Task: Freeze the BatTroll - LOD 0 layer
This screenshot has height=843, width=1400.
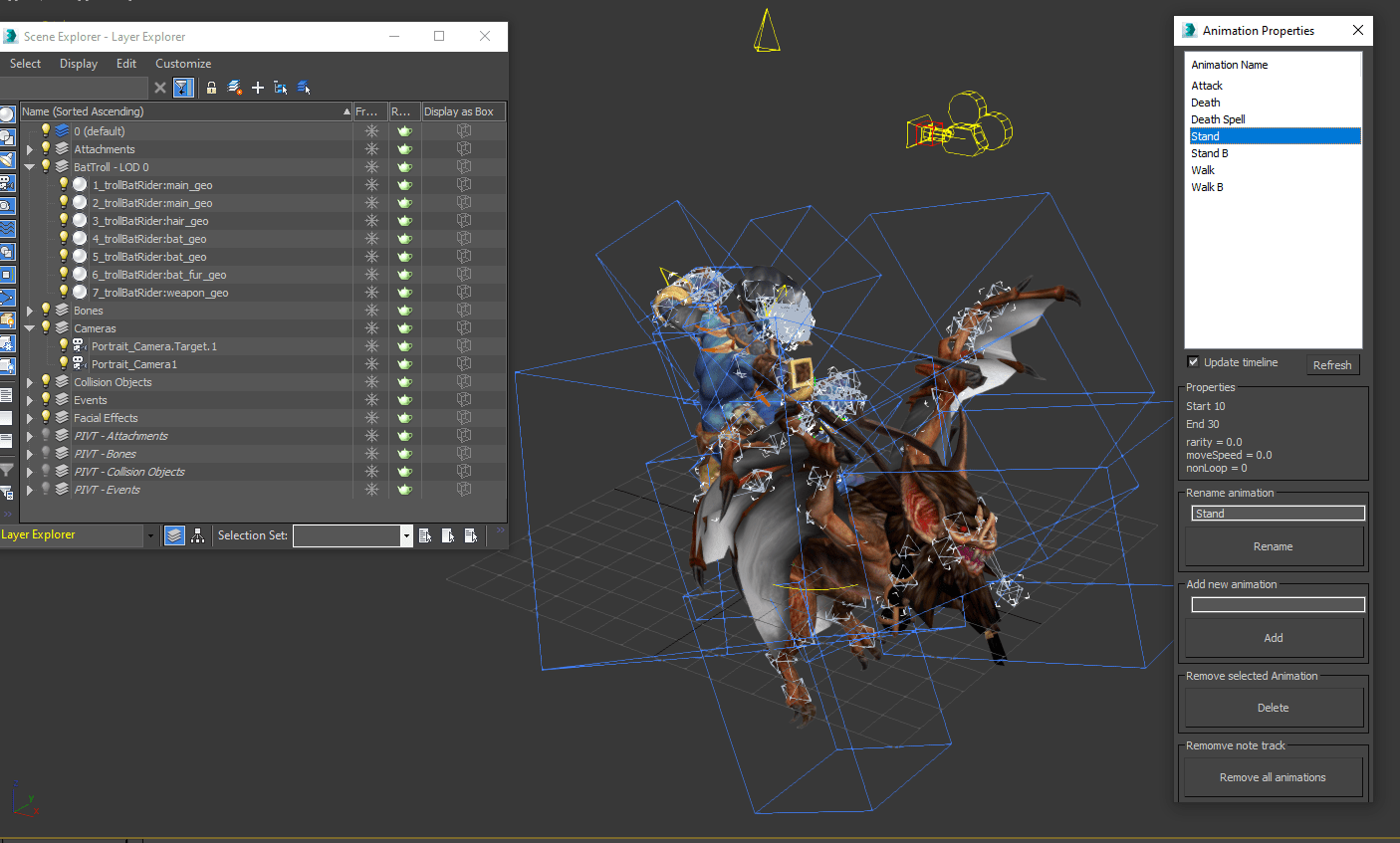Action: click(x=371, y=167)
